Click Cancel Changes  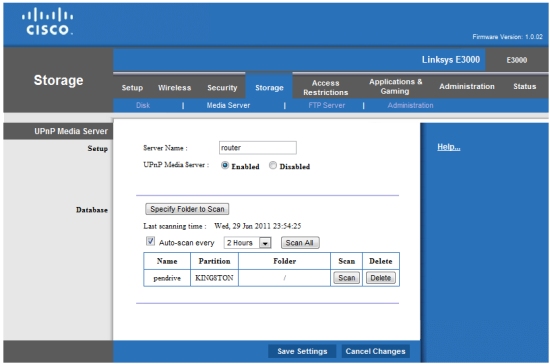[375, 351]
